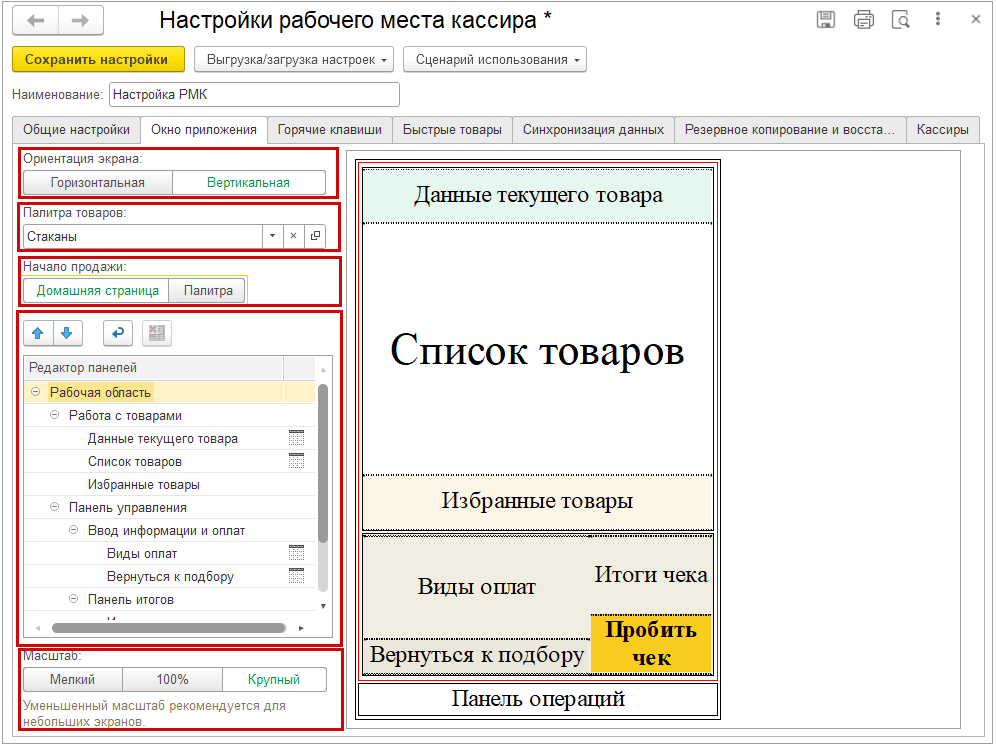This screenshot has height=746, width=996.
Task: Click the back navigation arrow
Action: [x=35, y=21]
